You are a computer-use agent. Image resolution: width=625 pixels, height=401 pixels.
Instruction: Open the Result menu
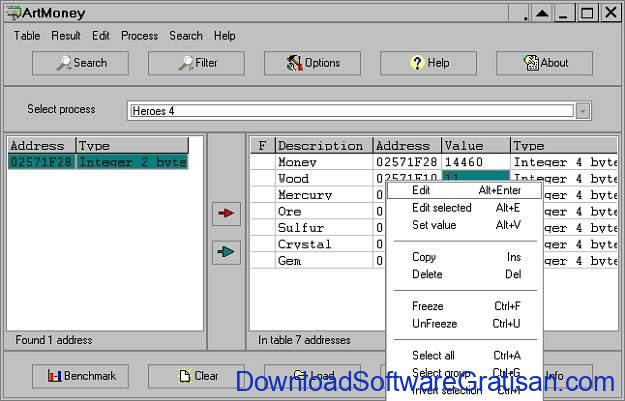(66, 36)
